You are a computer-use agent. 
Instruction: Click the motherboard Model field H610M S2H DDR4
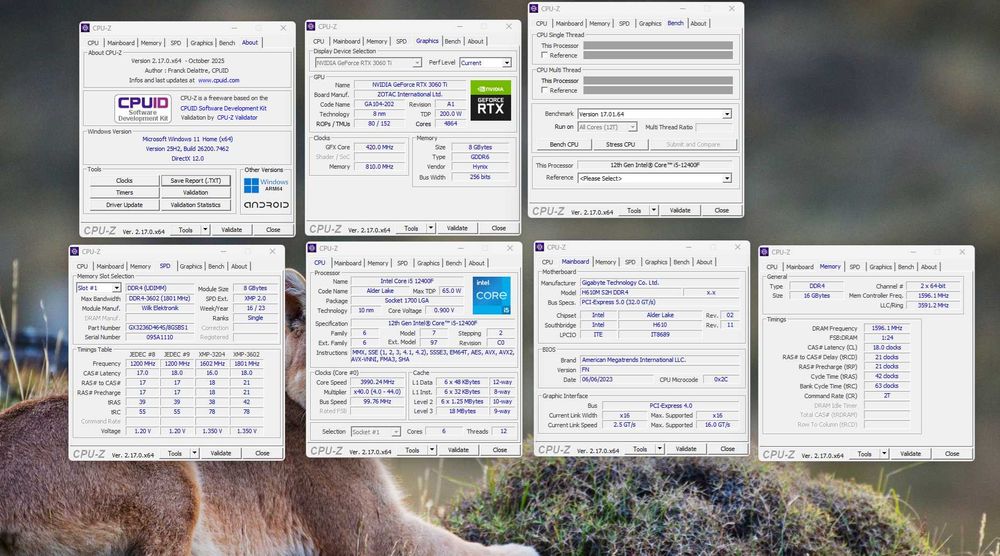click(x=630, y=292)
